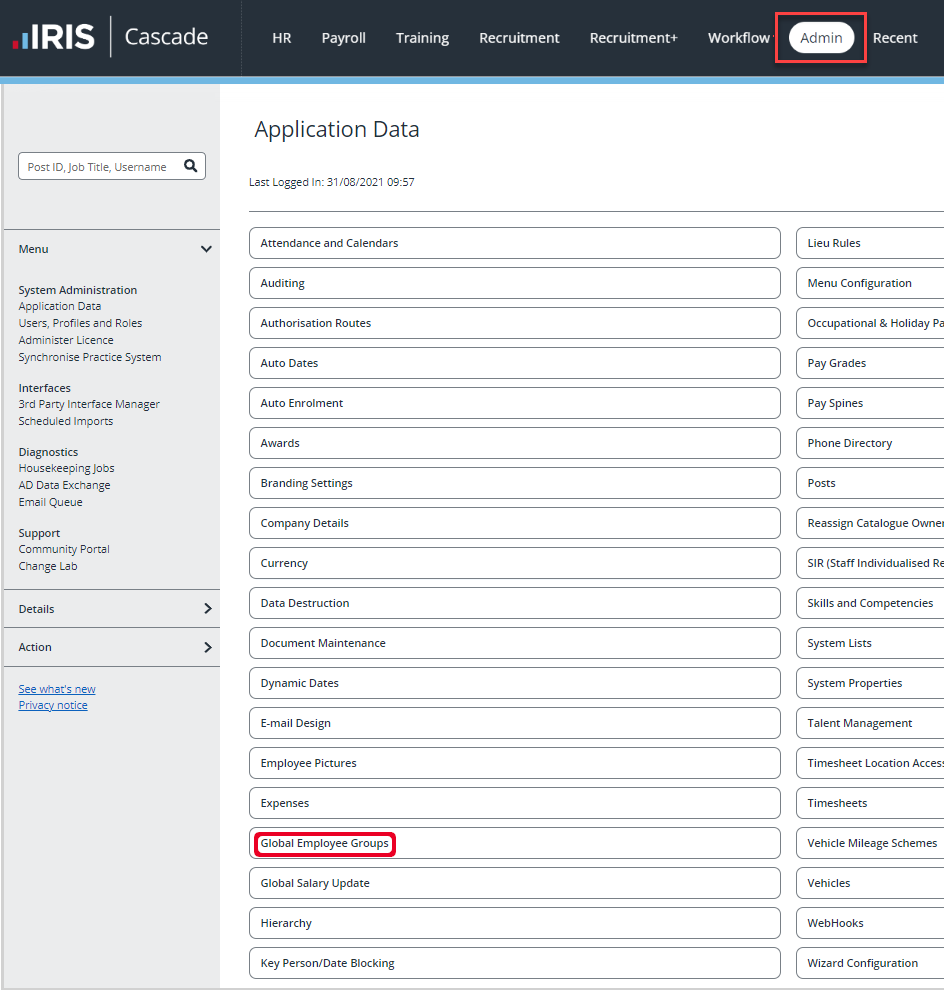Open Employee Pictures

(515, 763)
